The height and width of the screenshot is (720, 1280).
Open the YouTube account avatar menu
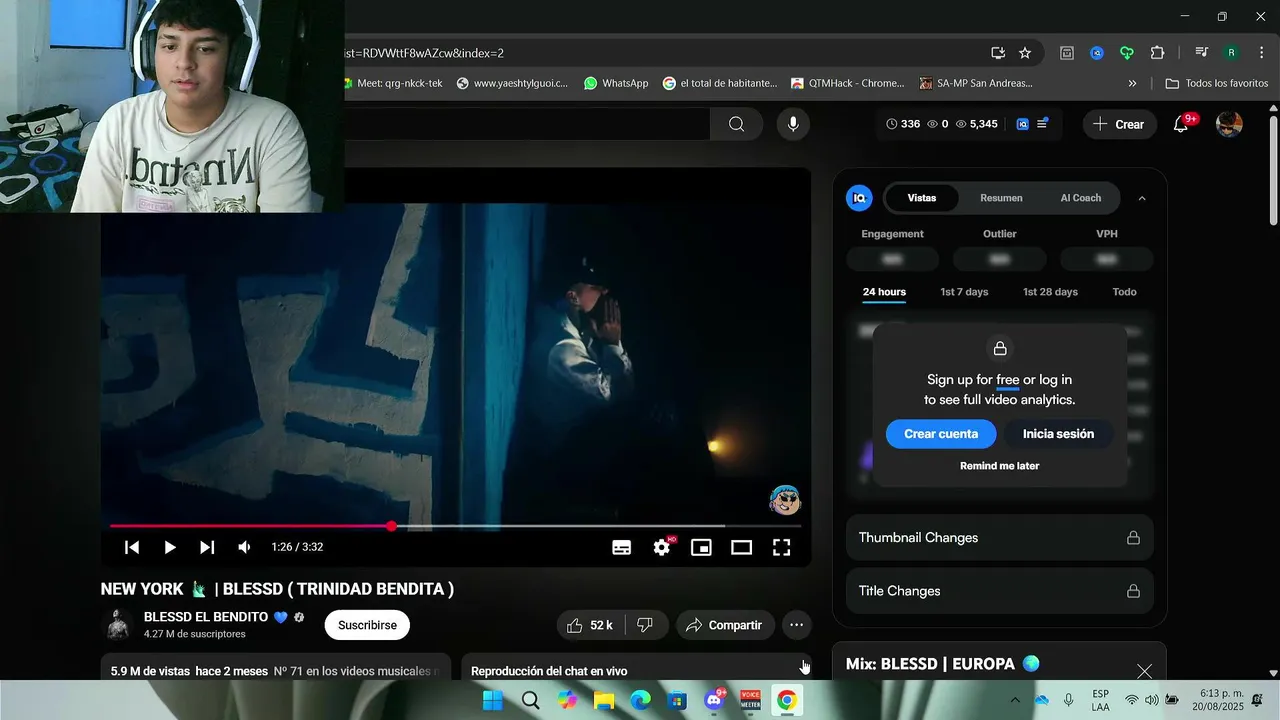[1229, 124]
